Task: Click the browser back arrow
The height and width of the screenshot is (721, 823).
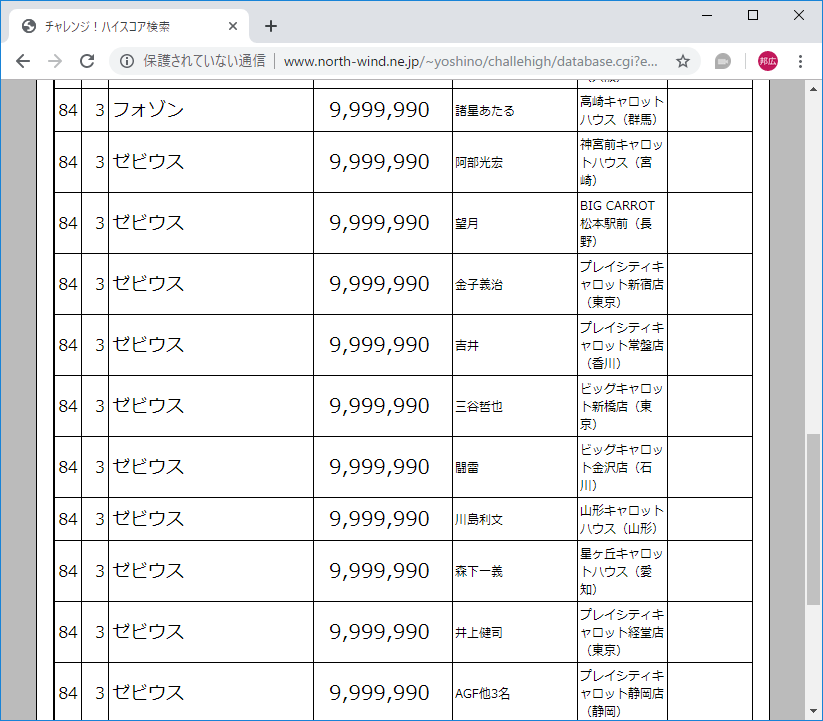Action: 23,61
